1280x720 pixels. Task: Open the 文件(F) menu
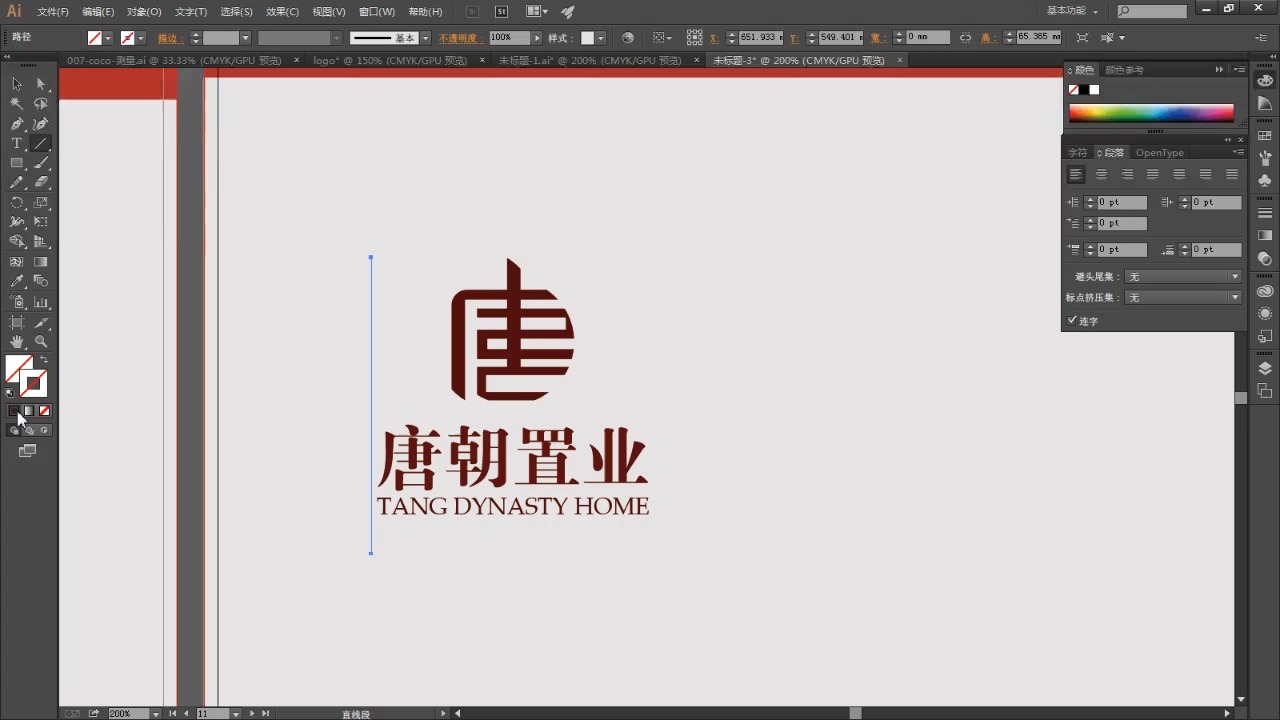[53, 12]
